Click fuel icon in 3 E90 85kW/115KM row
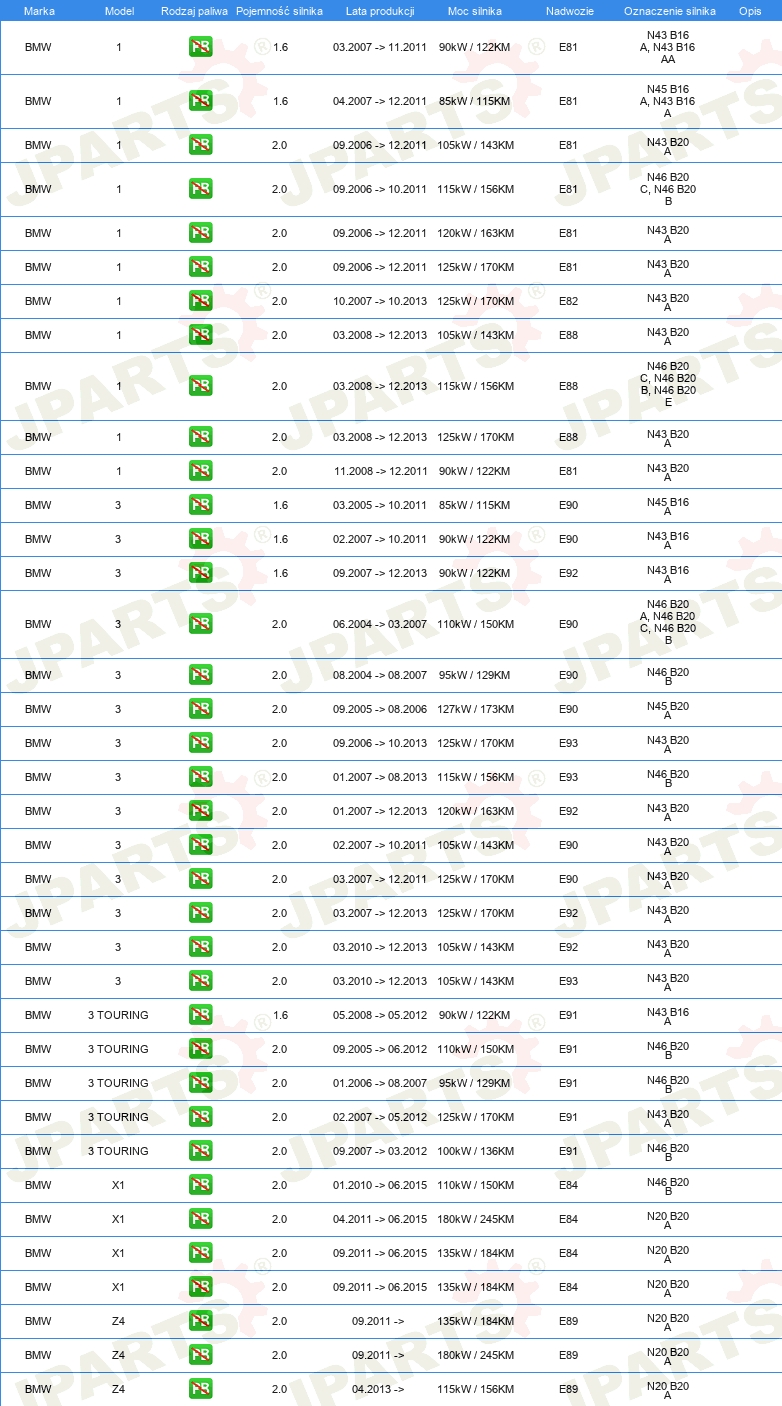782x1406 pixels. pyautogui.click(x=200, y=505)
